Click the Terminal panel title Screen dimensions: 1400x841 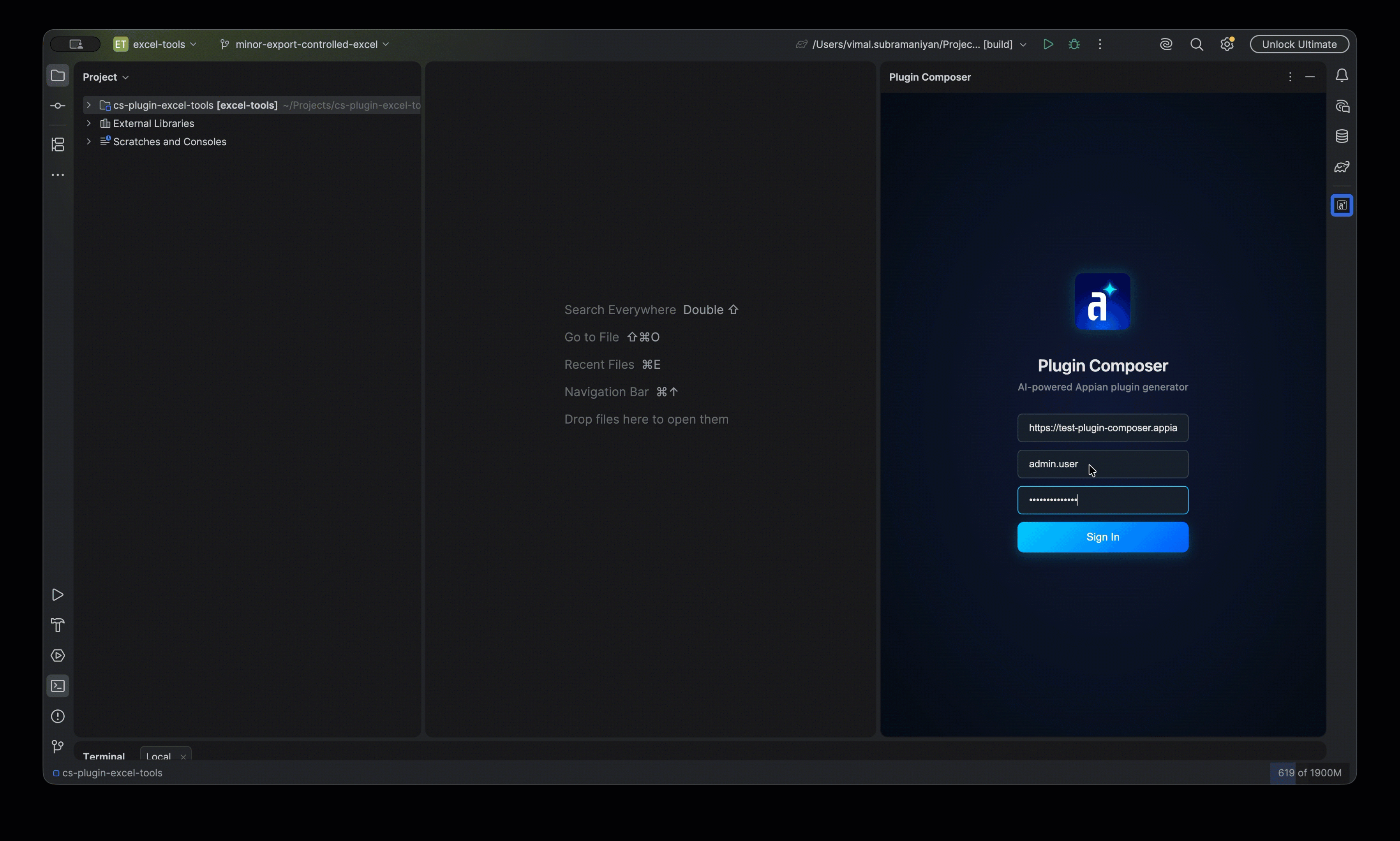tap(104, 757)
